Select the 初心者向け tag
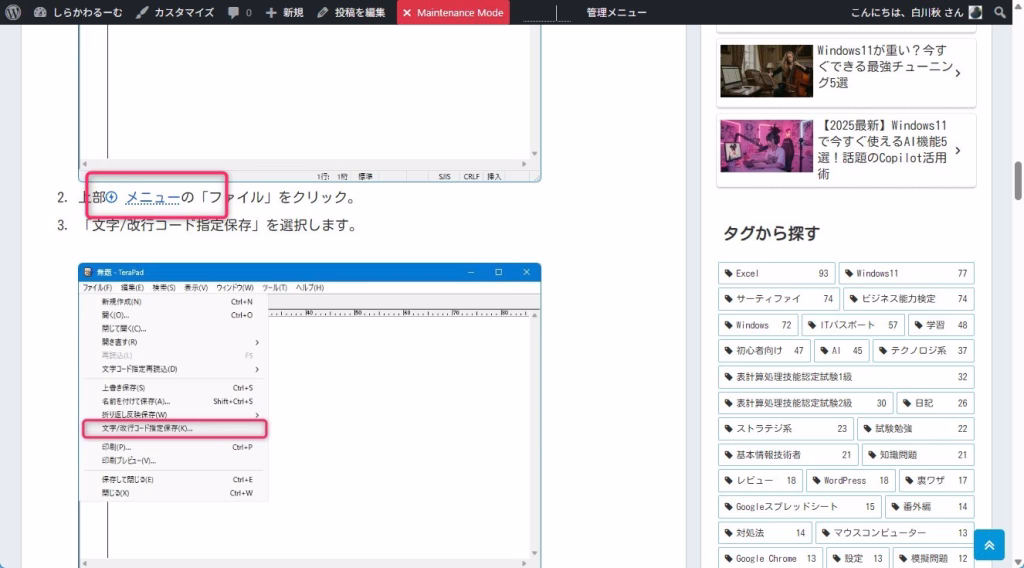 tap(764, 351)
